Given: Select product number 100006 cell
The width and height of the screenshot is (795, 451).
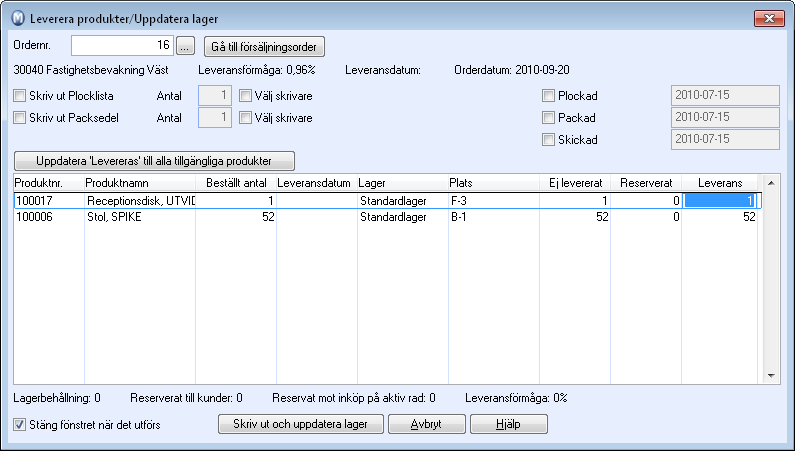Looking at the screenshot, I should (49, 217).
